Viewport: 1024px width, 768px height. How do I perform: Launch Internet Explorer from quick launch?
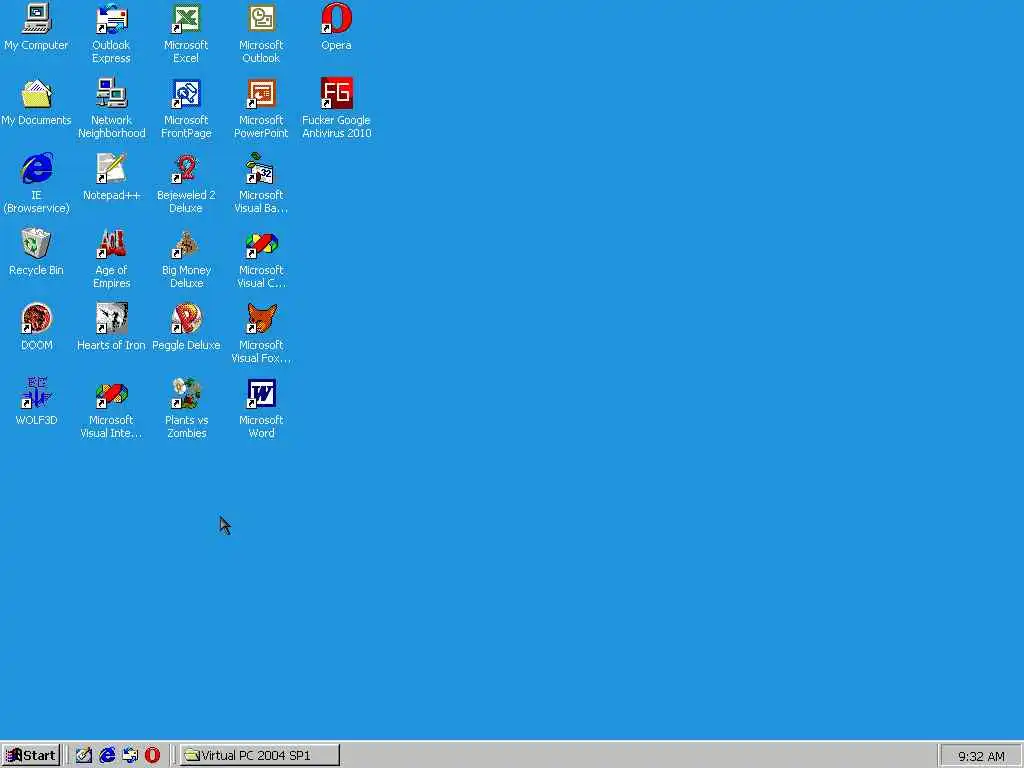click(x=106, y=756)
